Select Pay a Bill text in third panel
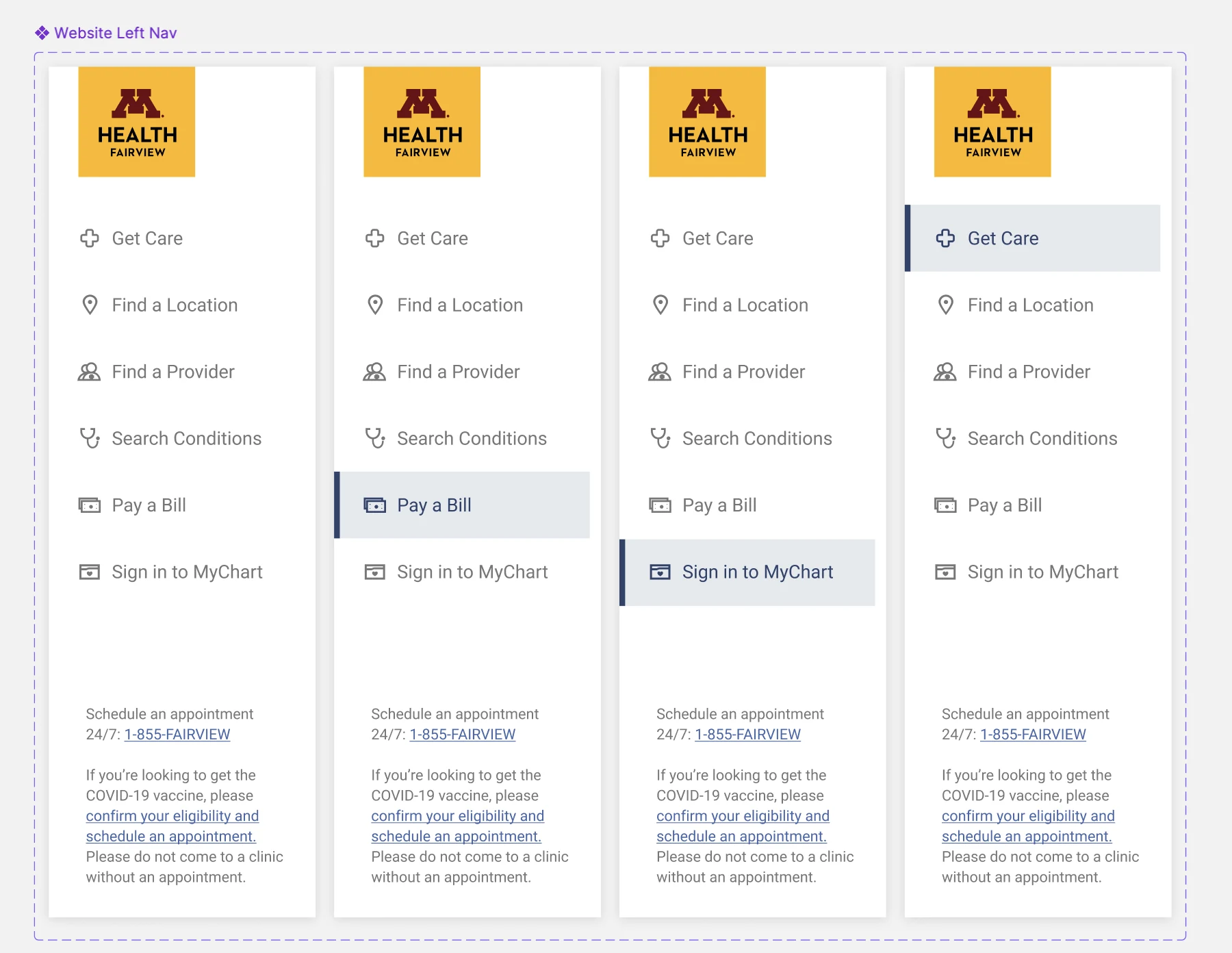Screen dimensions: 1232x953 (x=719, y=505)
